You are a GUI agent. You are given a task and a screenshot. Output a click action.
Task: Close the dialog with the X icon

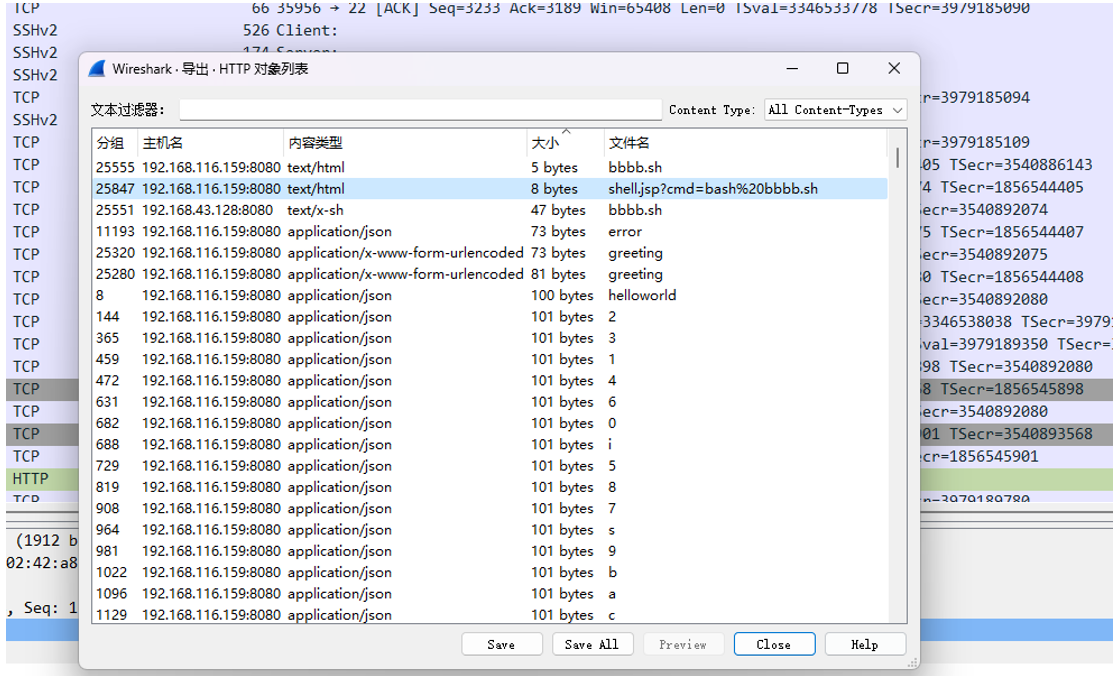tap(894, 68)
